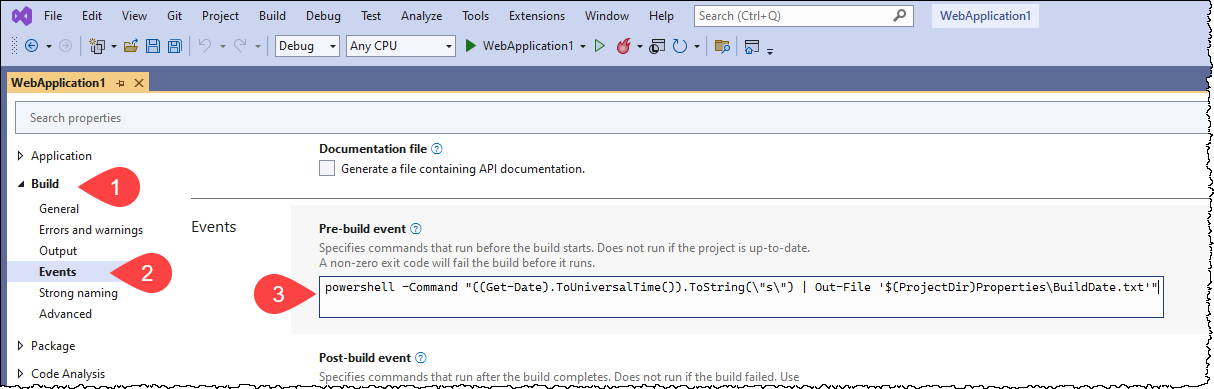Open the back navigation history dropdown
This screenshot has height=389, width=1214.
coord(48,46)
